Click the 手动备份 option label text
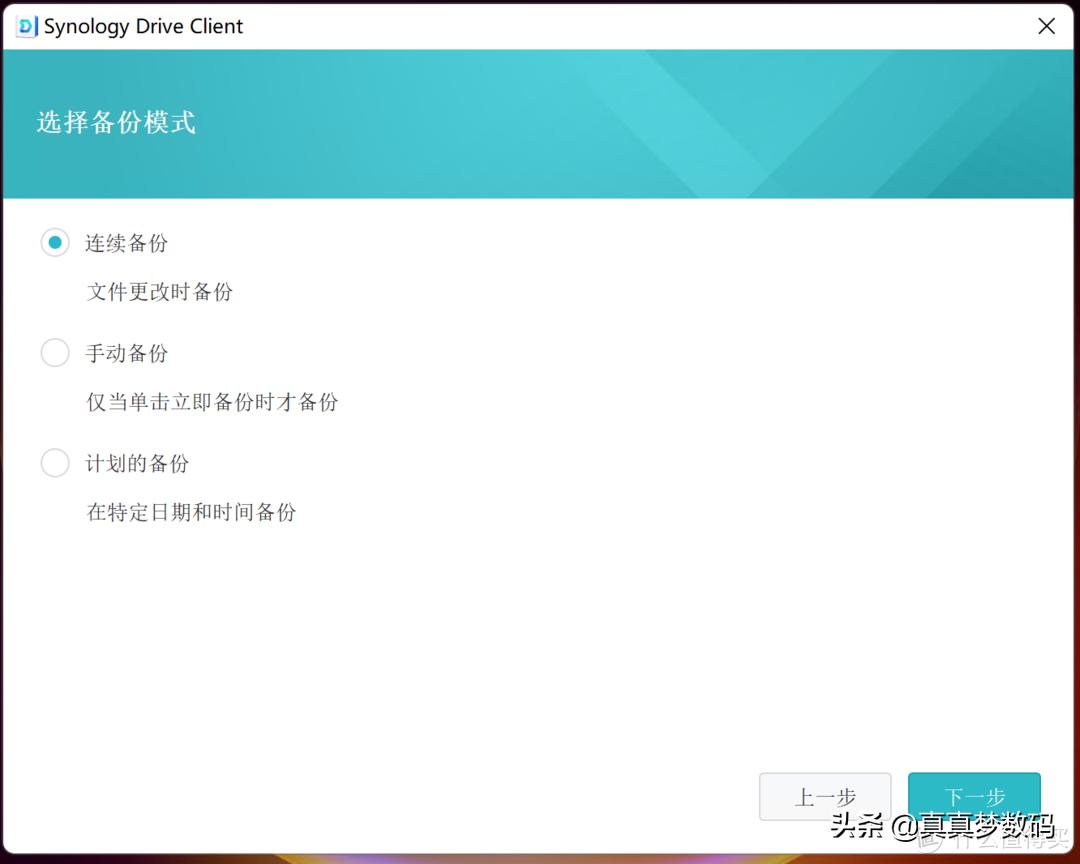 tap(126, 352)
